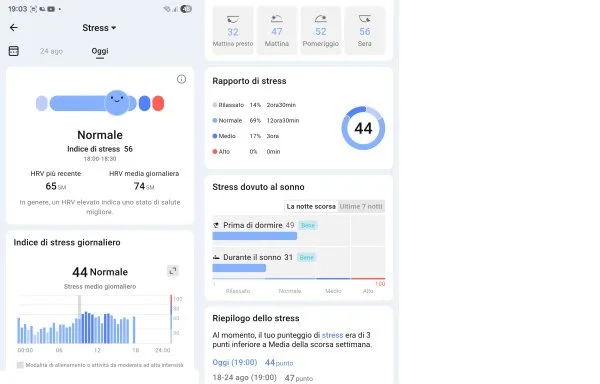
Task: Switch to Ultime 7 notti tab
Action: [361, 207]
